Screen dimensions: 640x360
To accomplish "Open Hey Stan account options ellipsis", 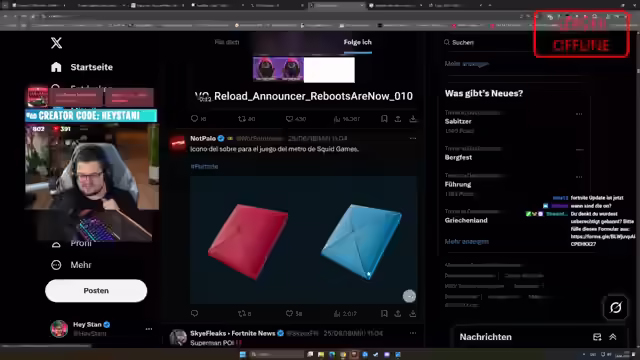I will 149,329.
